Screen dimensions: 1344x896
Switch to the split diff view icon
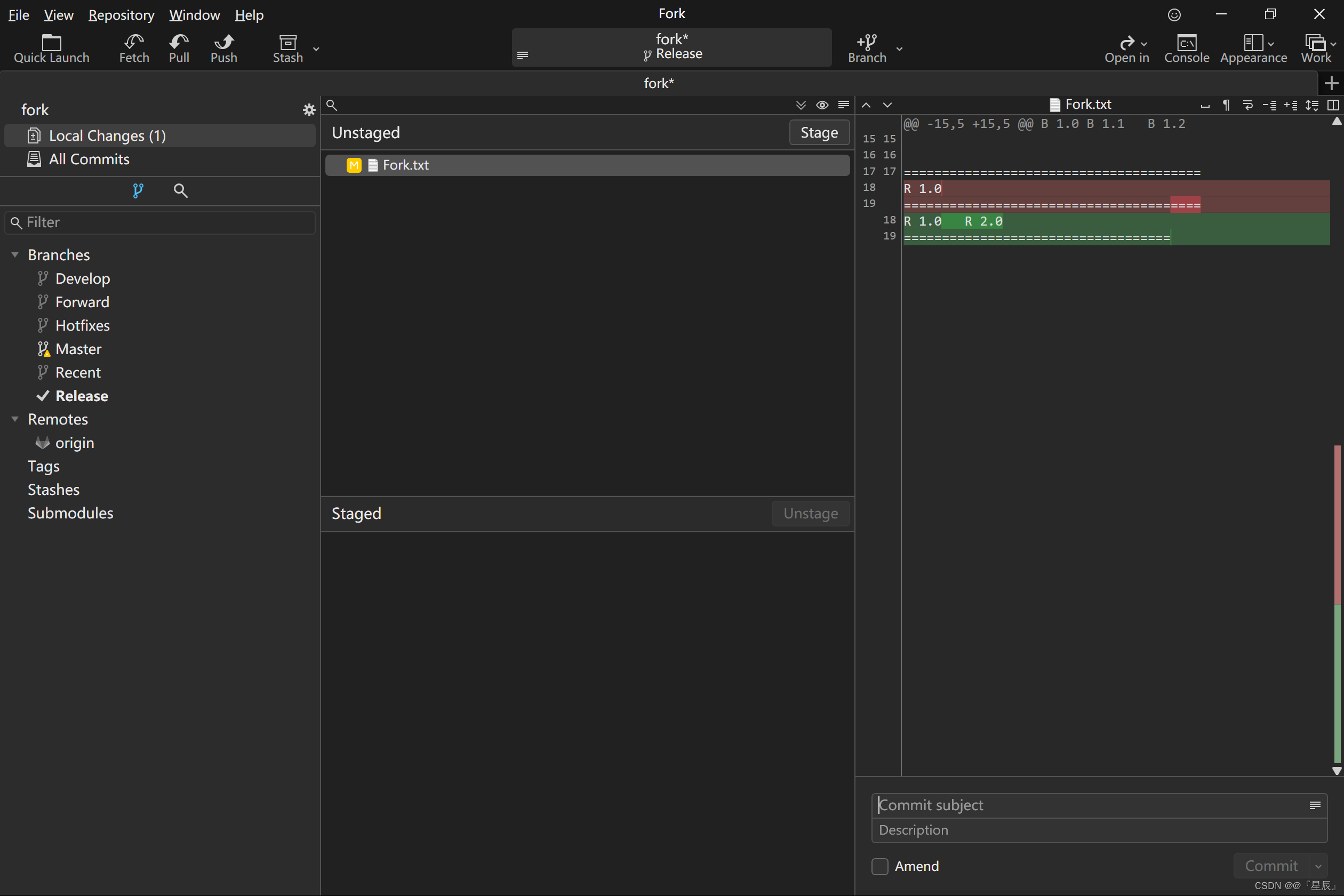point(1333,105)
